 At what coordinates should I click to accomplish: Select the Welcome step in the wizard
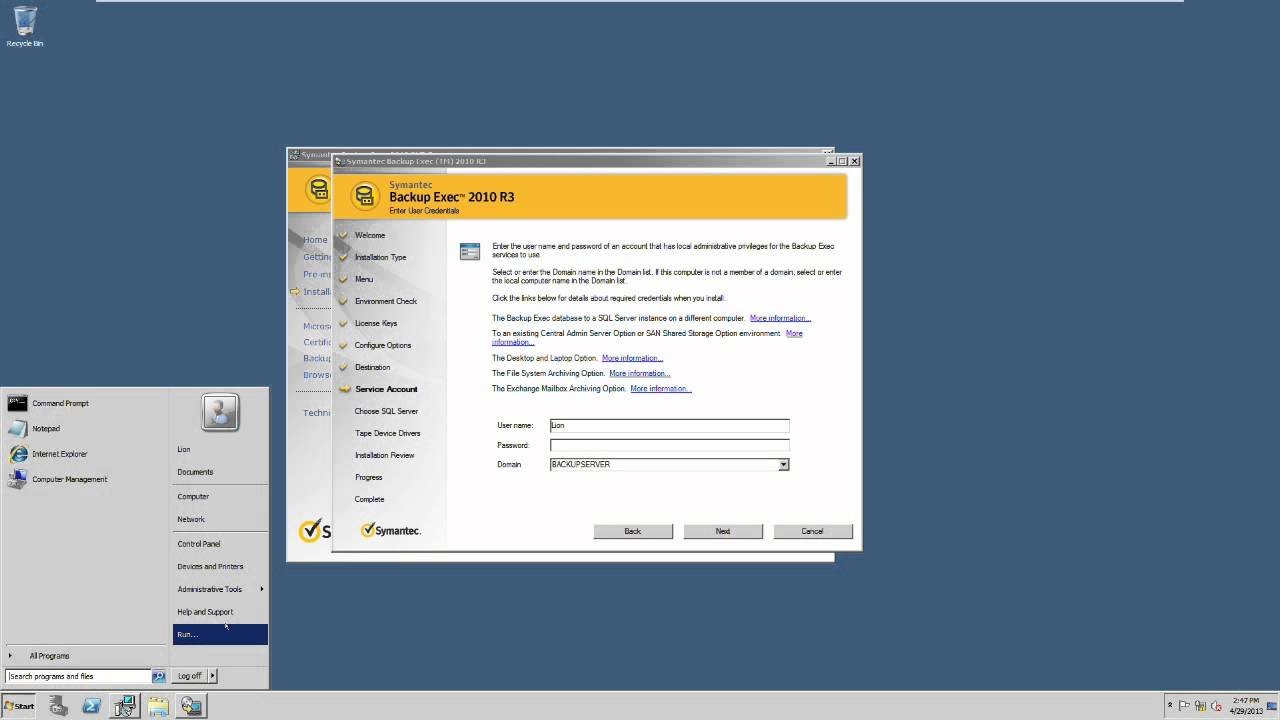pos(369,235)
